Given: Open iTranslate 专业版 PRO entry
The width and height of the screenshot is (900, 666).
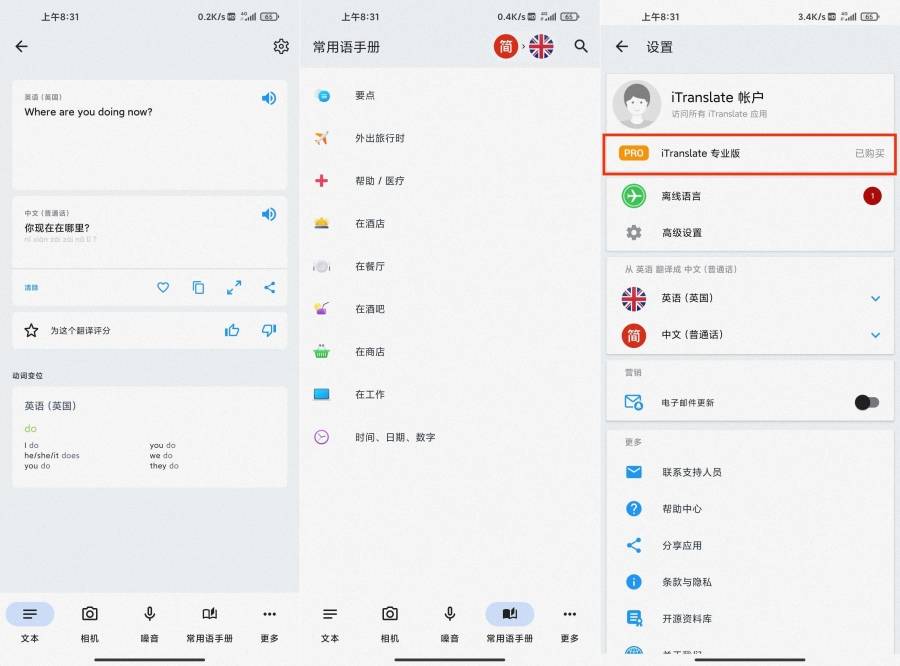Looking at the screenshot, I should click(x=750, y=154).
